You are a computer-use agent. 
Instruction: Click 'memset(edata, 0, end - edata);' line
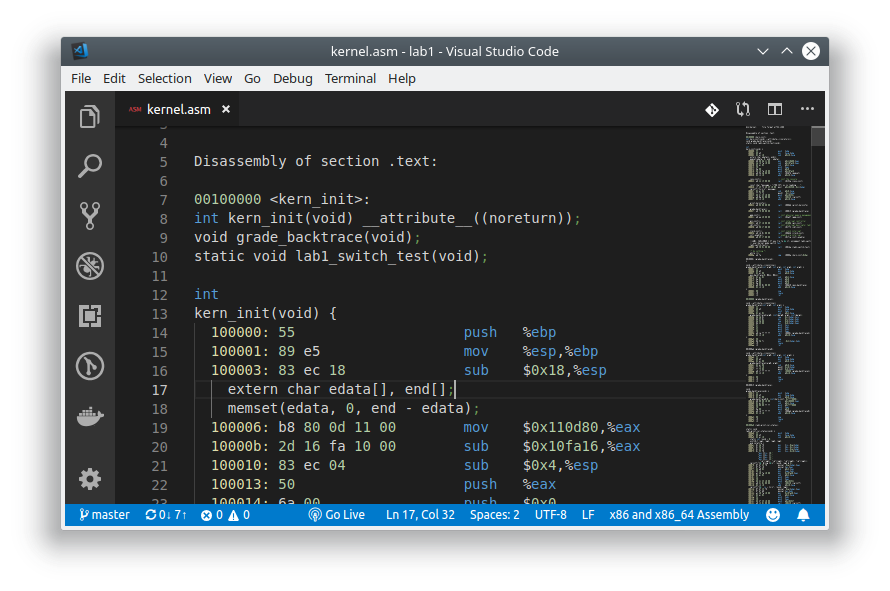point(354,408)
